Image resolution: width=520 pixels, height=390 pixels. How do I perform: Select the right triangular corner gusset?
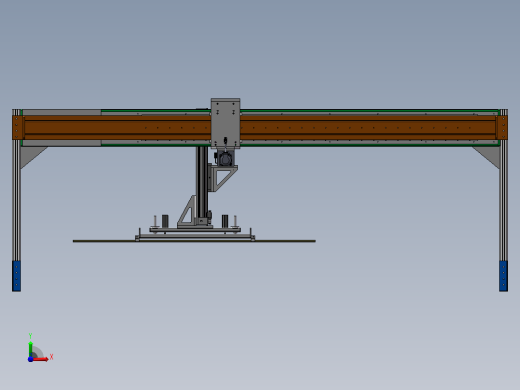tap(489, 155)
